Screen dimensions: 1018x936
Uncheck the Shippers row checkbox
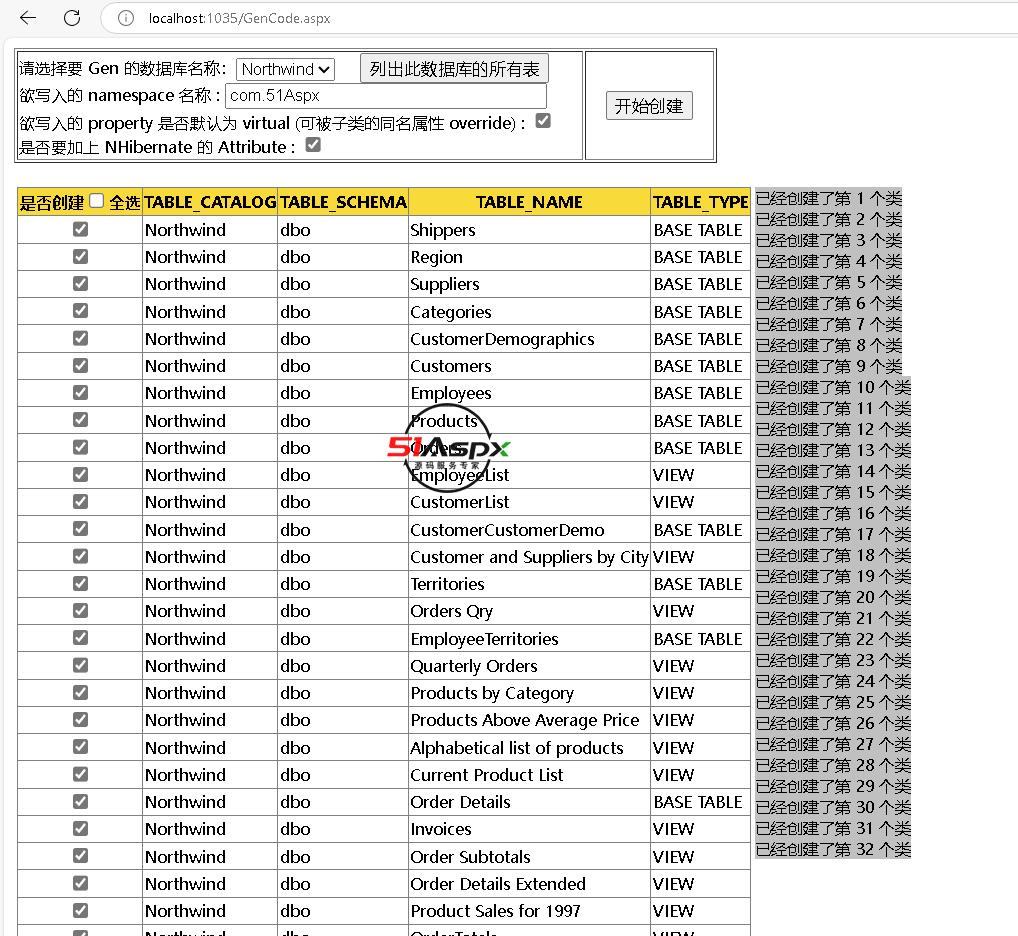point(81,229)
